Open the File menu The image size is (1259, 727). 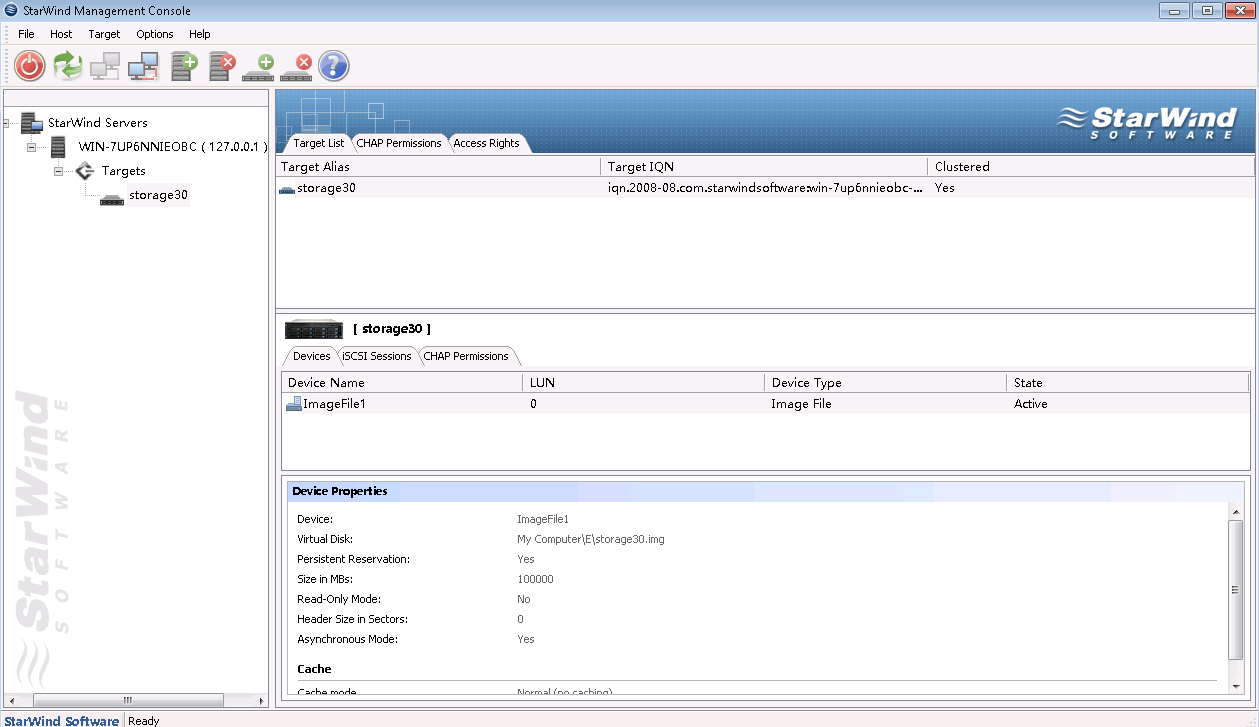(26, 34)
